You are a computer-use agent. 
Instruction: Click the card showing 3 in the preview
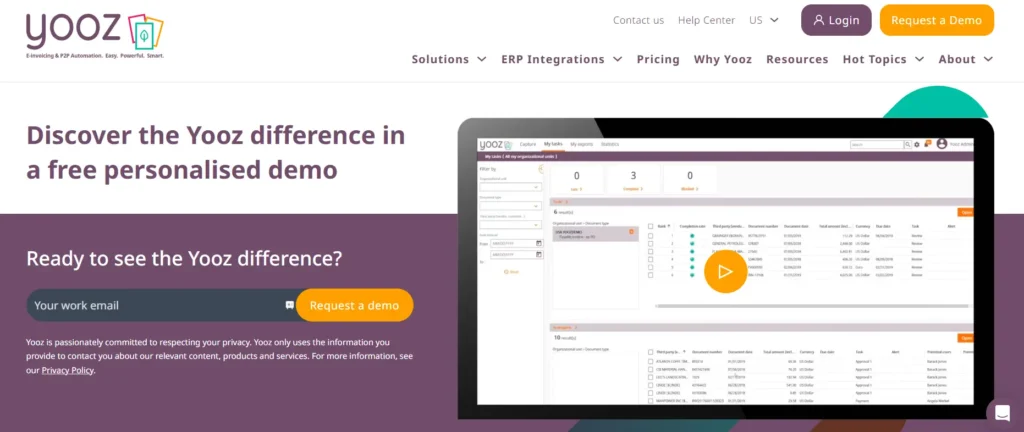633,179
